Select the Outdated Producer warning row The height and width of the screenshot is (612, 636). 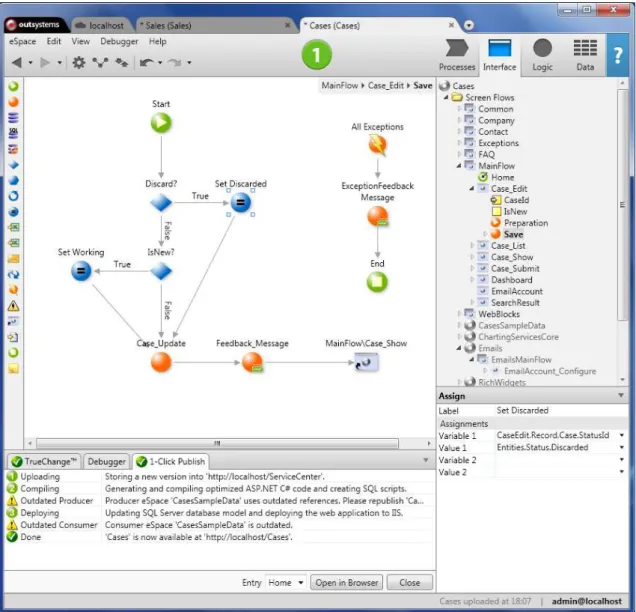pos(219,500)
